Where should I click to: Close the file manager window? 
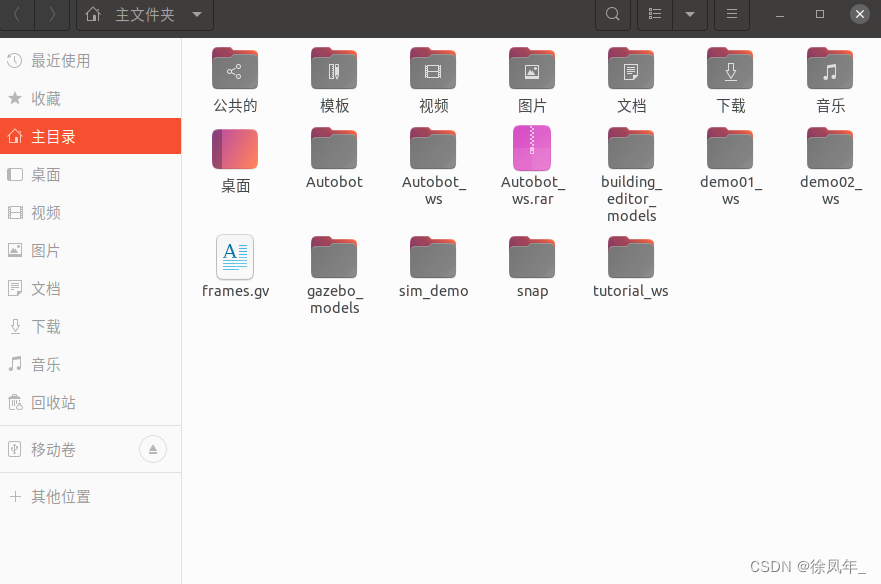[x=860, y=14]
